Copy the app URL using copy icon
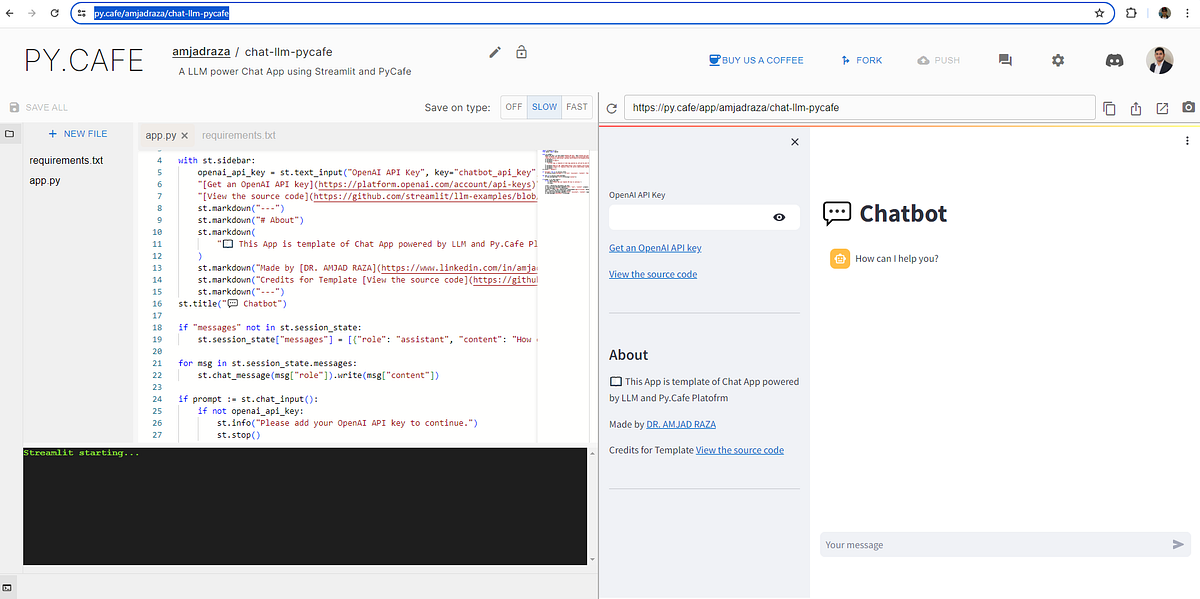1200x599 pixels. (1109, 107)
